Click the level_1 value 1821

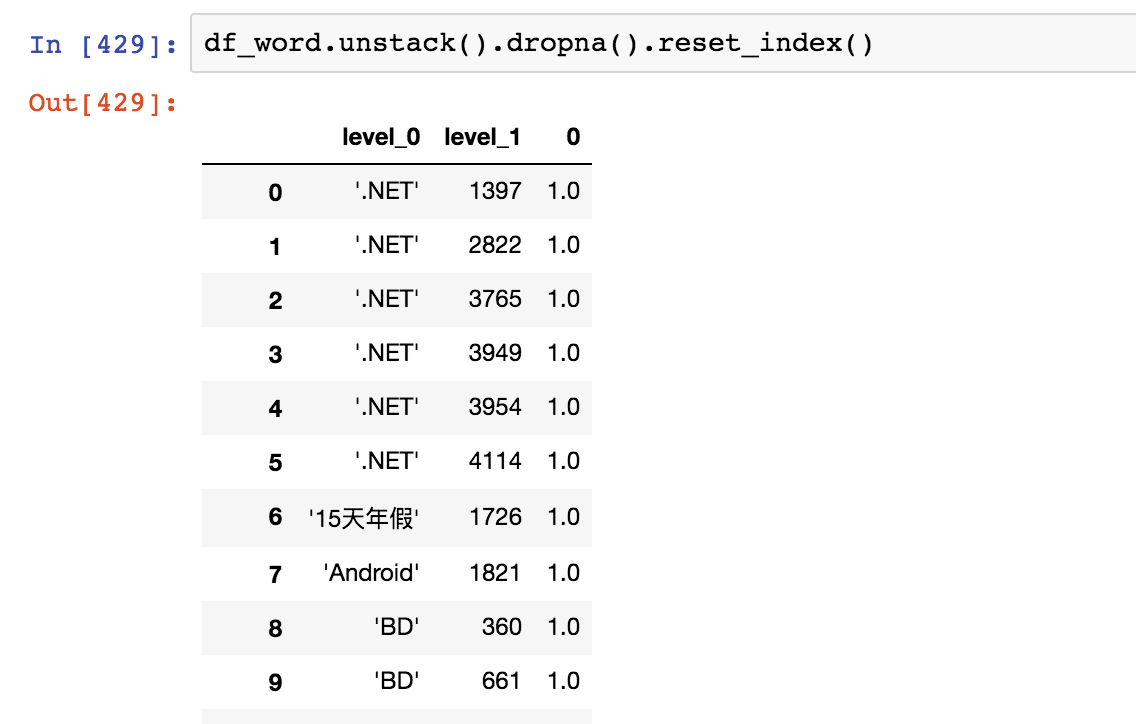click(495, 572)
